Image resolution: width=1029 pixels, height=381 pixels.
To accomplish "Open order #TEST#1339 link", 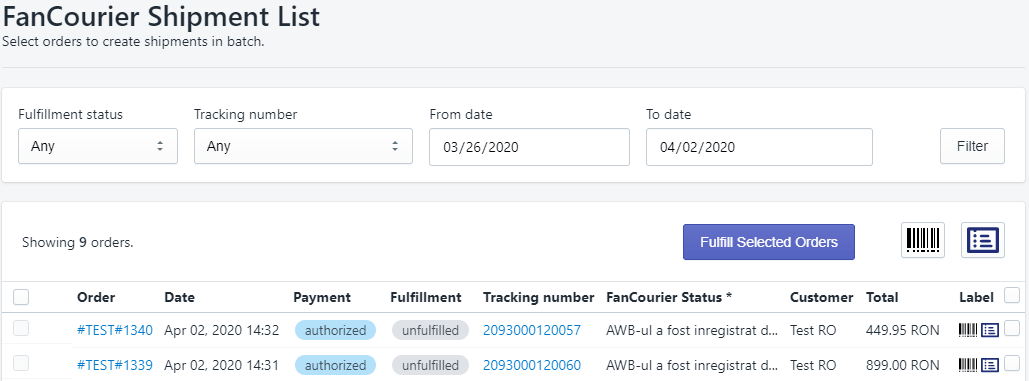I will tap(115, 365).
